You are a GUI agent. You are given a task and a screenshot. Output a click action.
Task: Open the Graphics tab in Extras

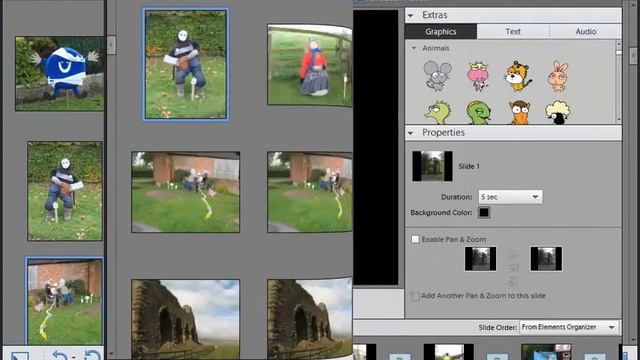441,31
